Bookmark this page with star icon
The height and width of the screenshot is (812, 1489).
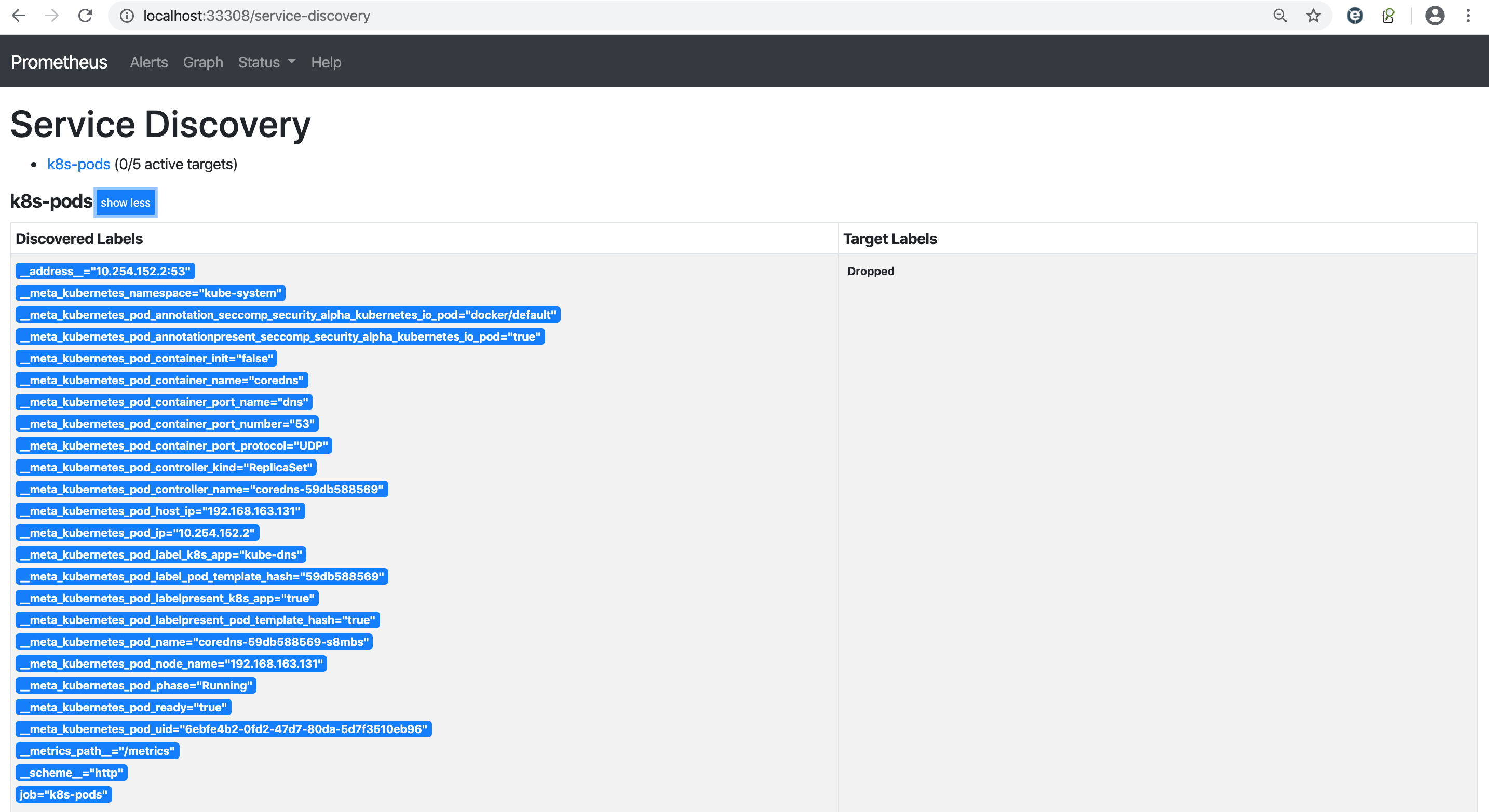coord(1314,16)
